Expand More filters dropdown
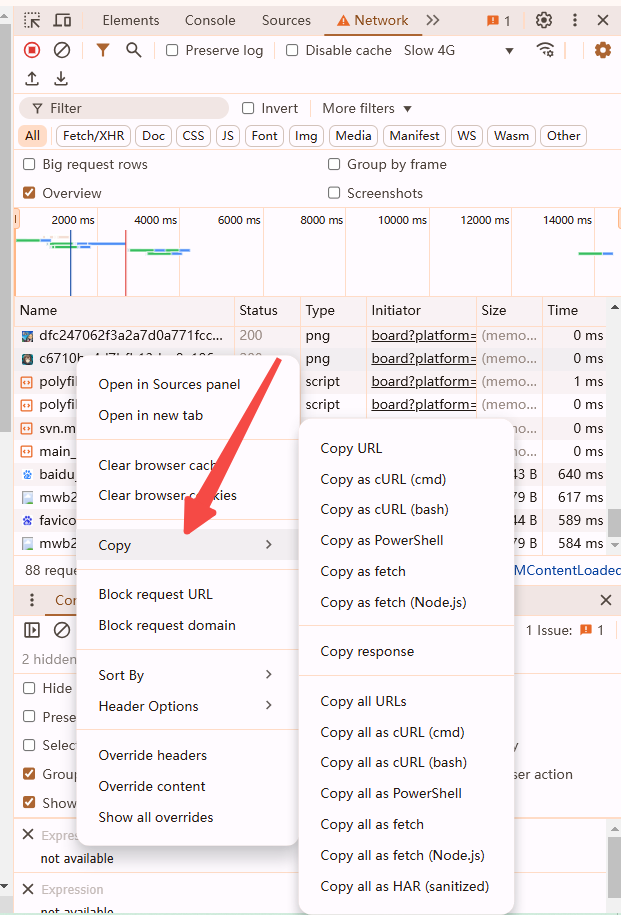This screenshot has width=621, height=915. (367, 108)
